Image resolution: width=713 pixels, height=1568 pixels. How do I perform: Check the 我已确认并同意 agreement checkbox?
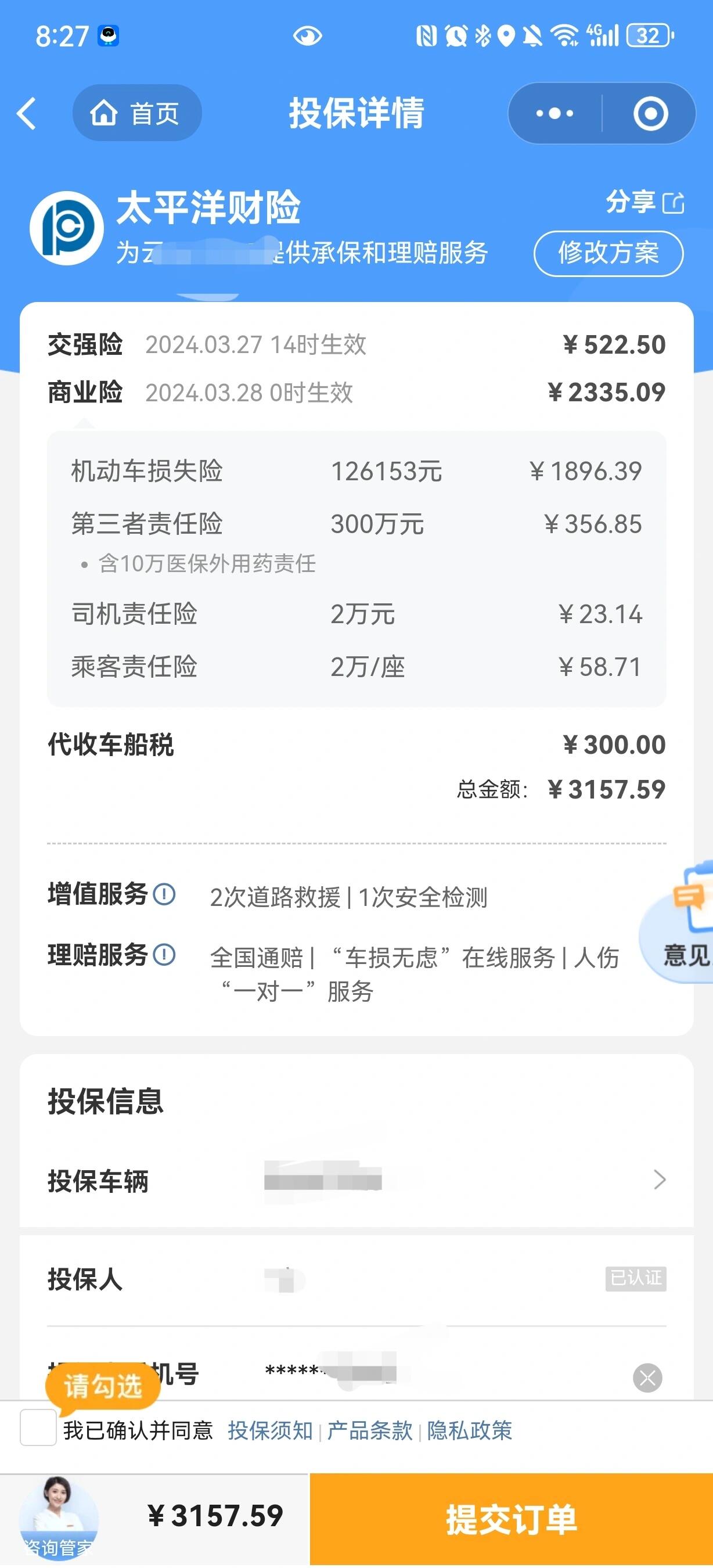tap(38, 1427)
